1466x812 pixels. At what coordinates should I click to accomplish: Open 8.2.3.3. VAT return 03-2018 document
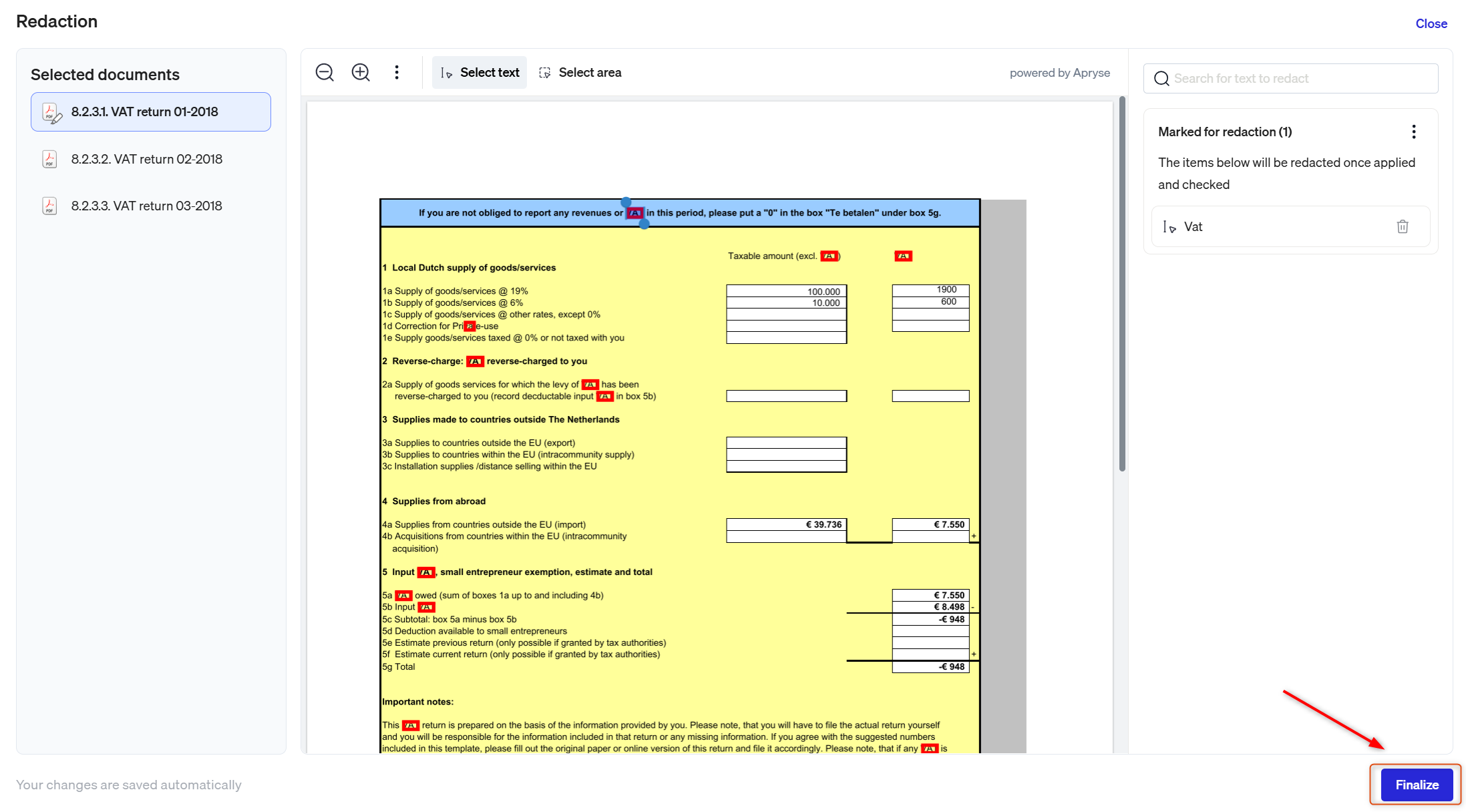(x=151, y=206)
